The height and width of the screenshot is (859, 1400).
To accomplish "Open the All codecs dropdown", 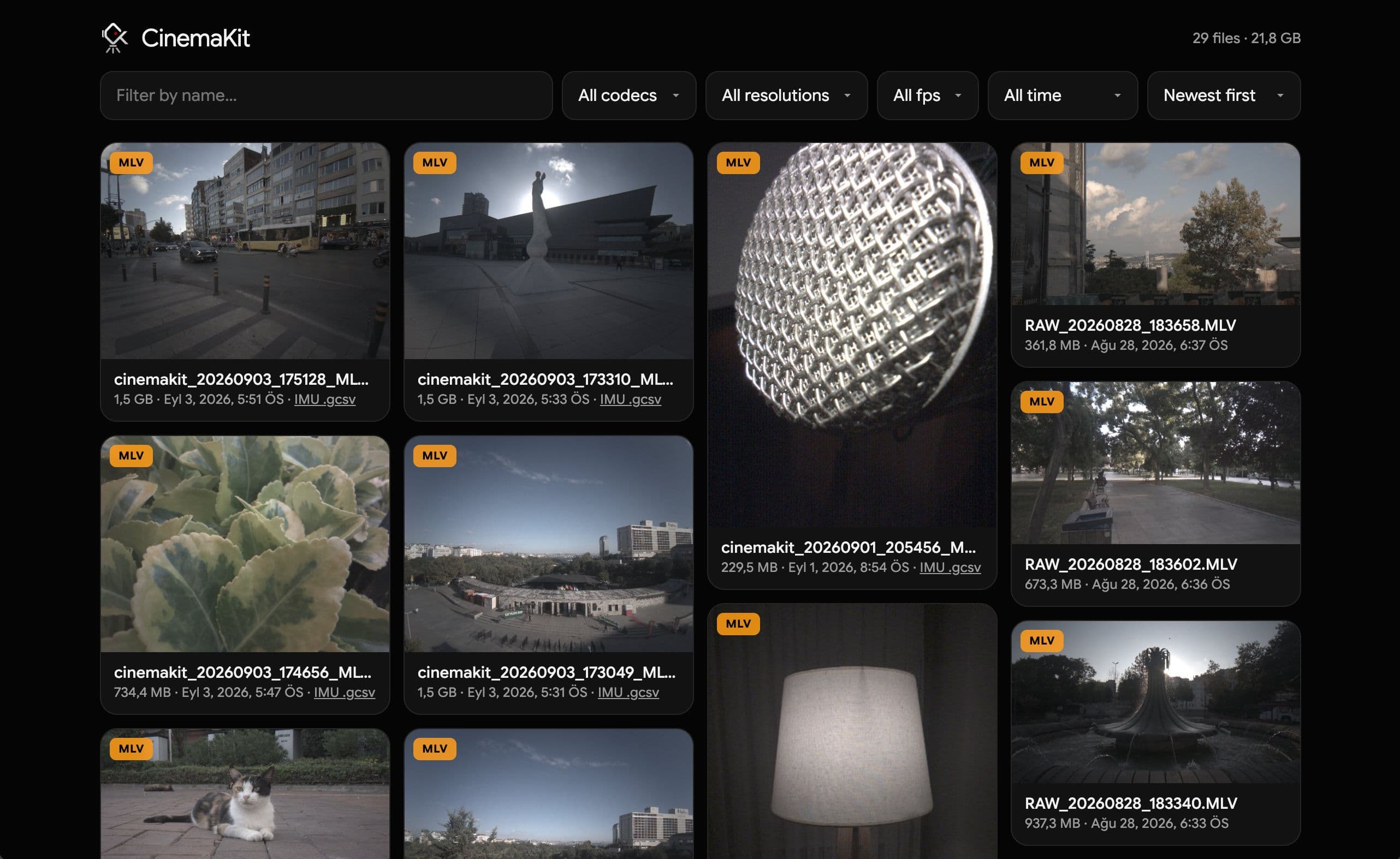I will 628,96.
